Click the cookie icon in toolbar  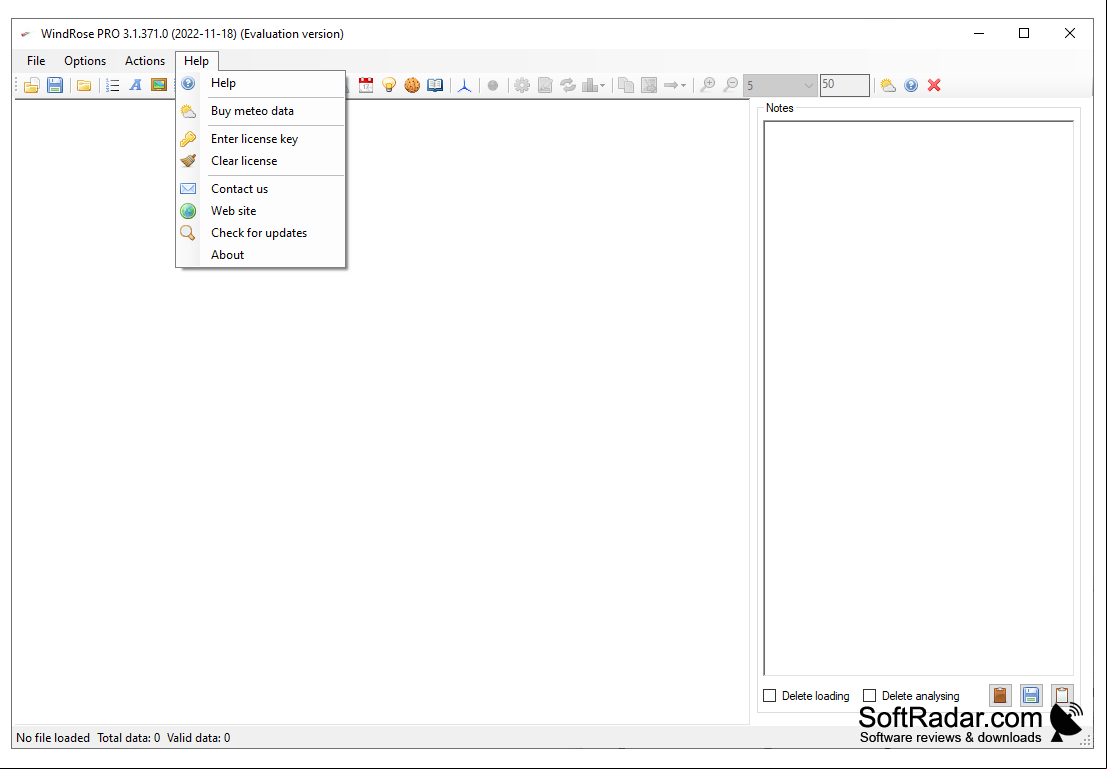[x=412, y=85]
